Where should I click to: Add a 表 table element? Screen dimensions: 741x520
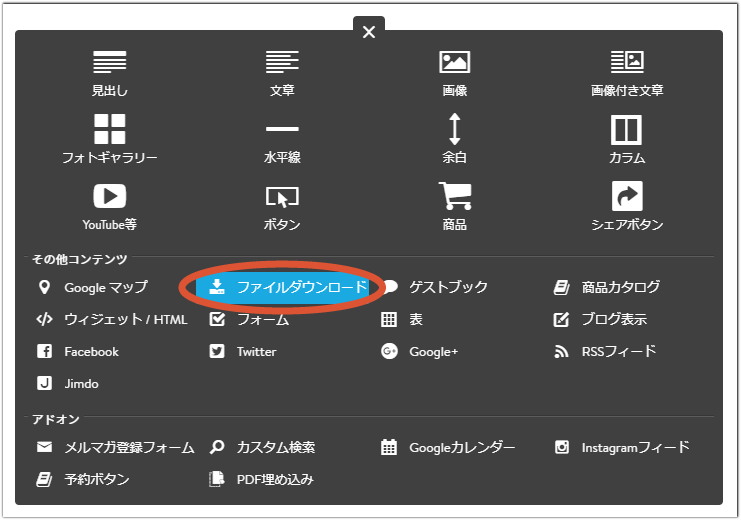pos(402,320)
